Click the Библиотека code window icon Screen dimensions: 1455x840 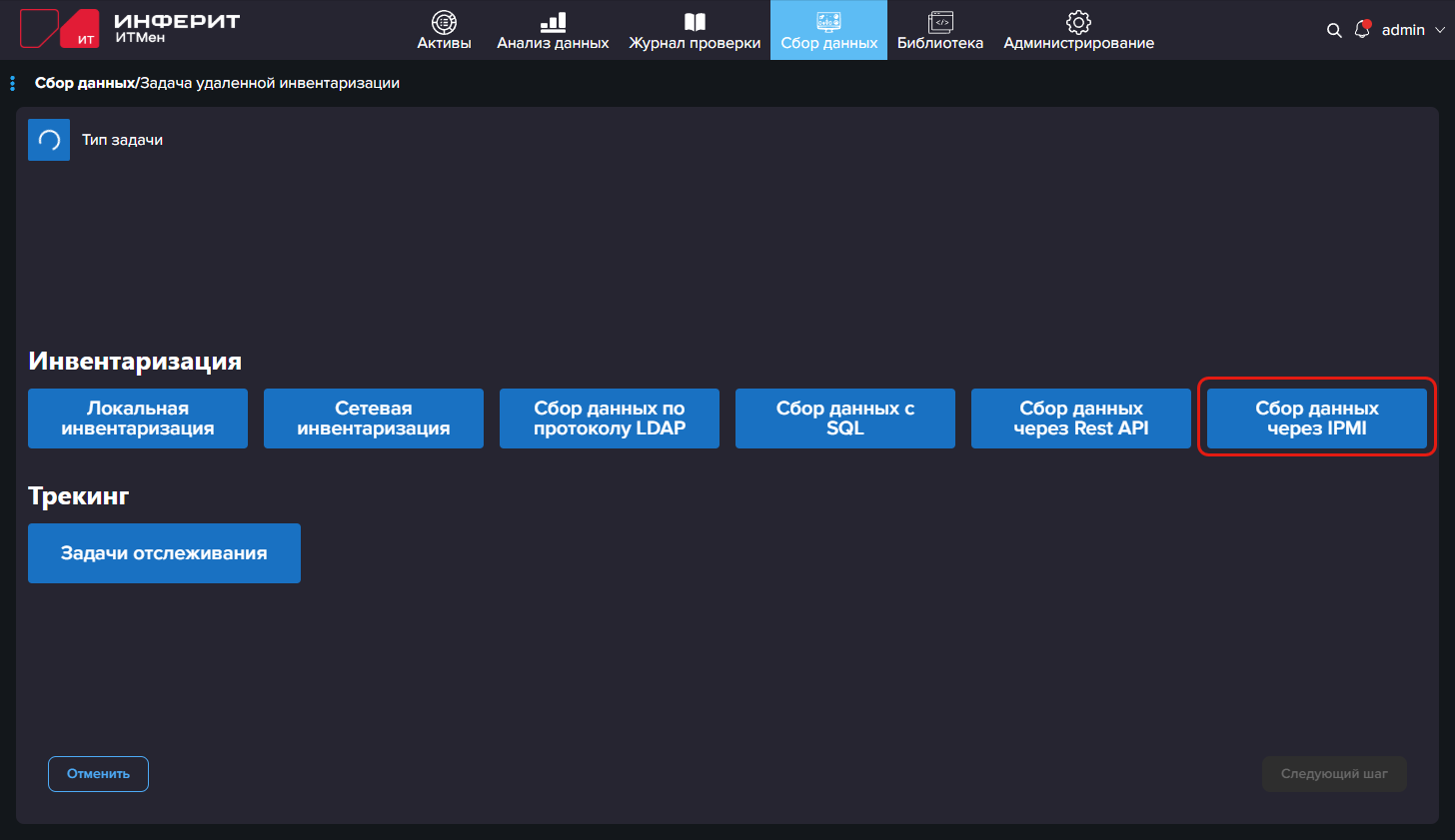(939, 22)
